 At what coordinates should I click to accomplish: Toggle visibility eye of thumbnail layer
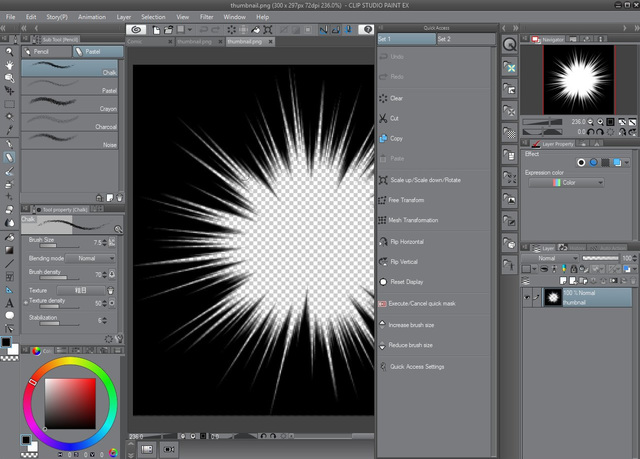tap(528, 297)
